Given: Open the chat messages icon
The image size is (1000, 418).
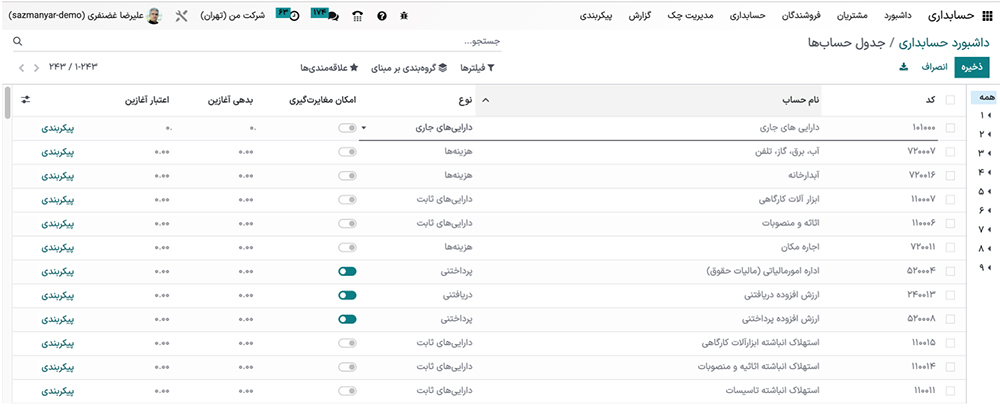Looking at the screenshot, I should click(x=331, y=17).
